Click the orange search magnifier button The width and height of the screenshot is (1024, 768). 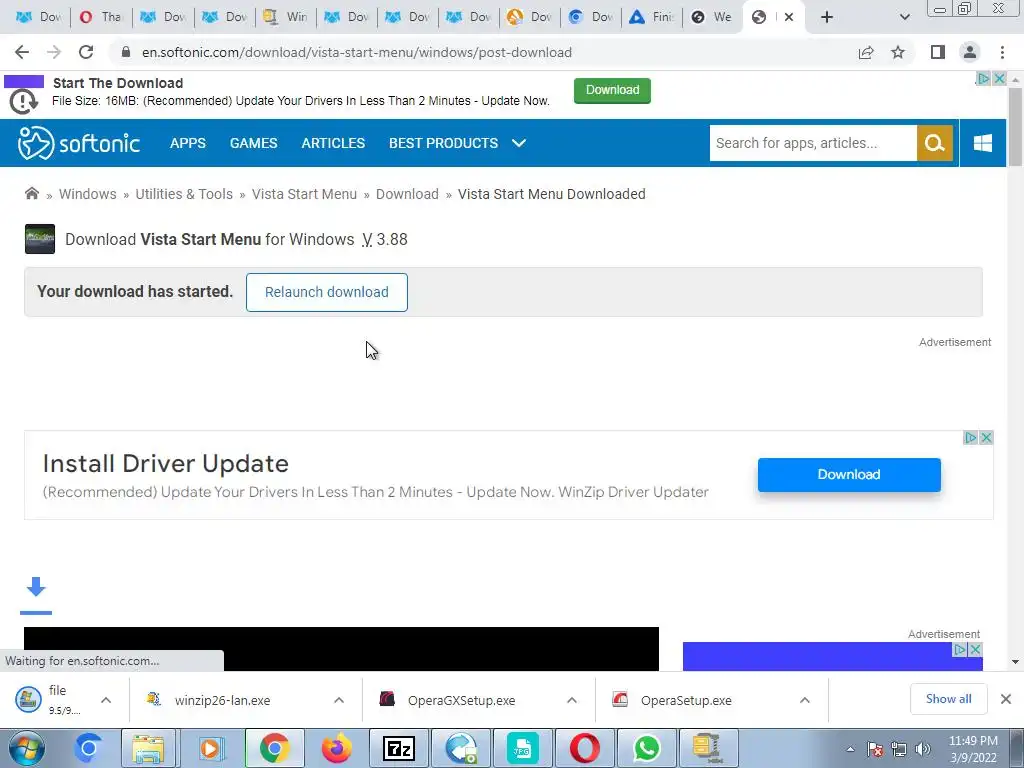(935, 143)
